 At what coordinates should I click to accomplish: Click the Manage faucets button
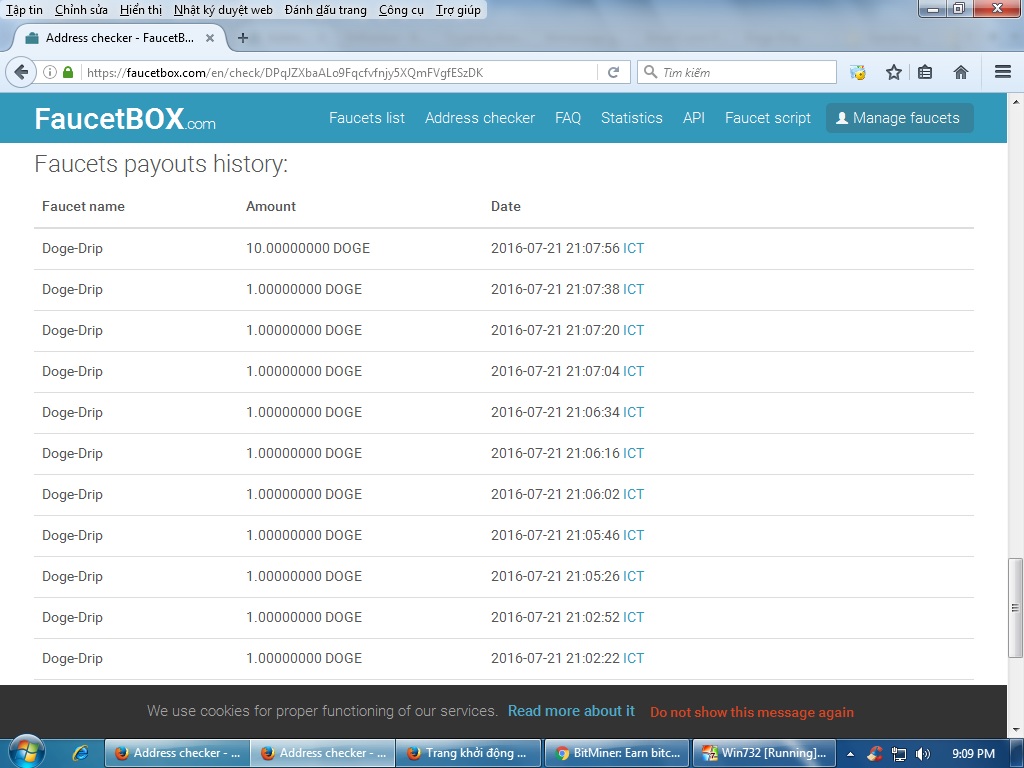[x=899, y=118]
